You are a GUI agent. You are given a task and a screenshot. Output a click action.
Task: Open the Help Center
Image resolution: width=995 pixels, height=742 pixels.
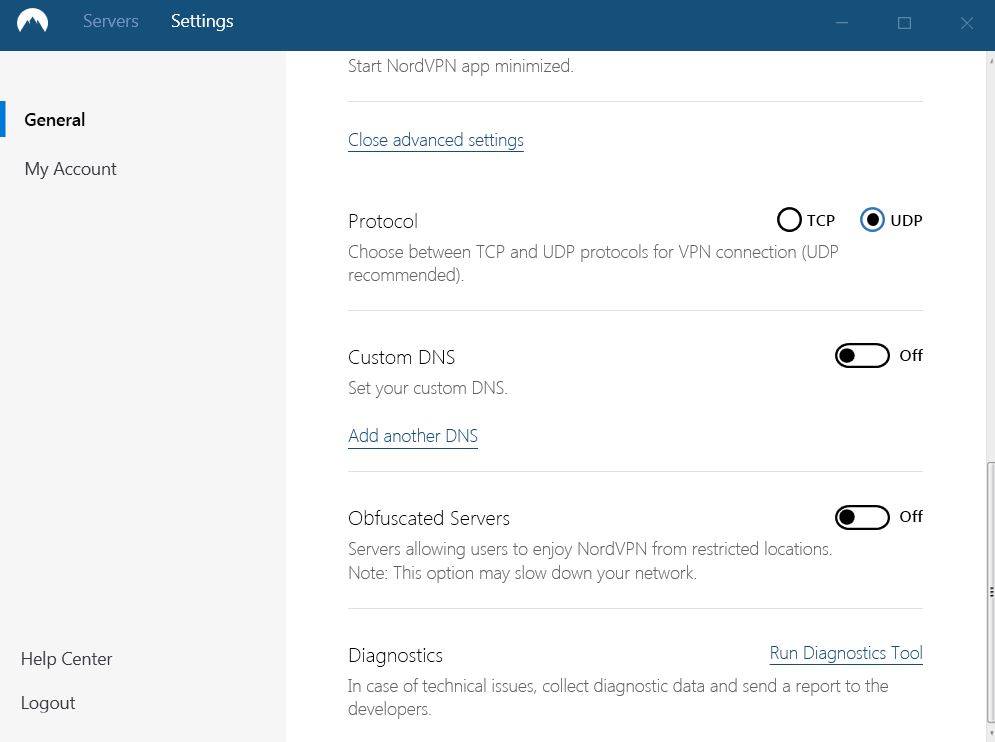66,659
